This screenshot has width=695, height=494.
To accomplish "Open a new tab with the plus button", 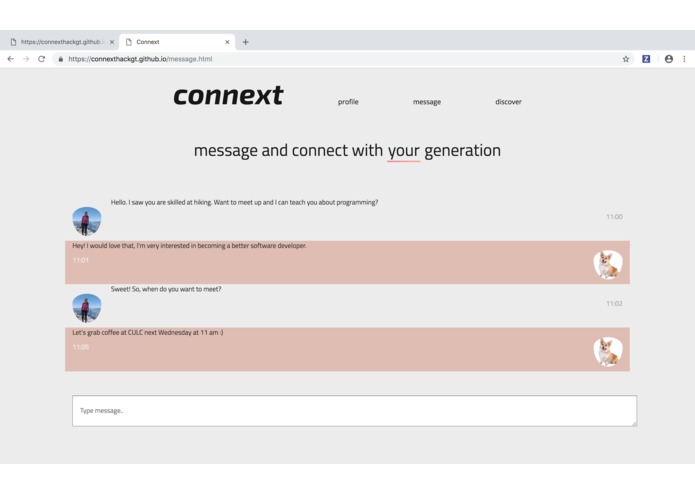I will pos(246,42).
